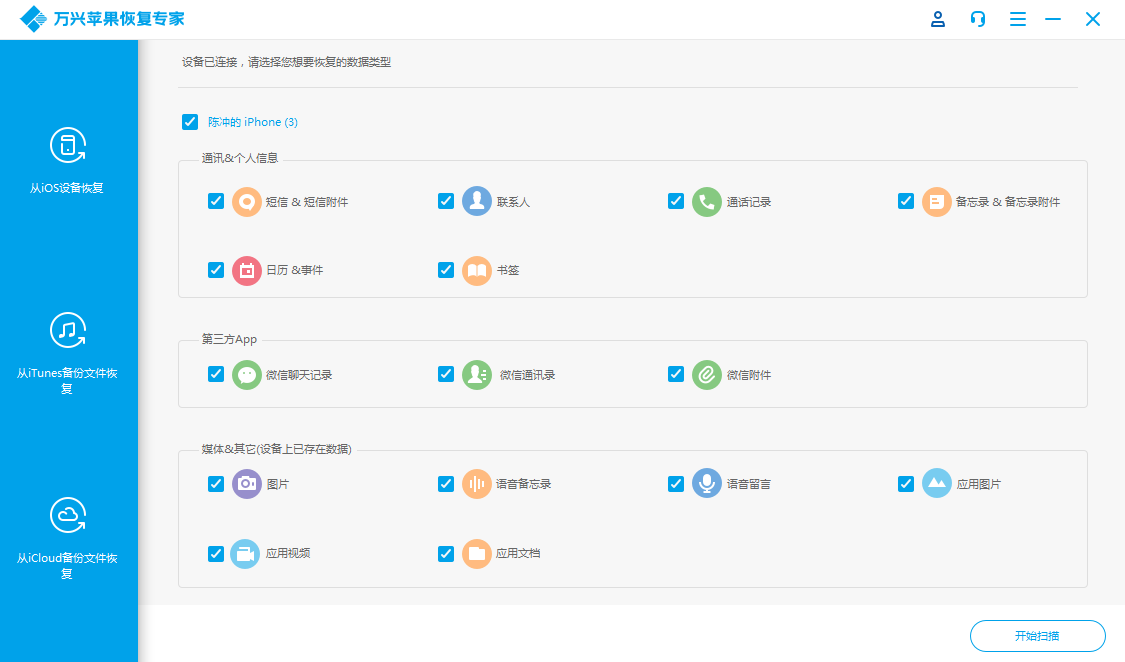The image size is (1125, 662).
Task: Click the 应用文档 label text
Action: click(x=518, y=554)
